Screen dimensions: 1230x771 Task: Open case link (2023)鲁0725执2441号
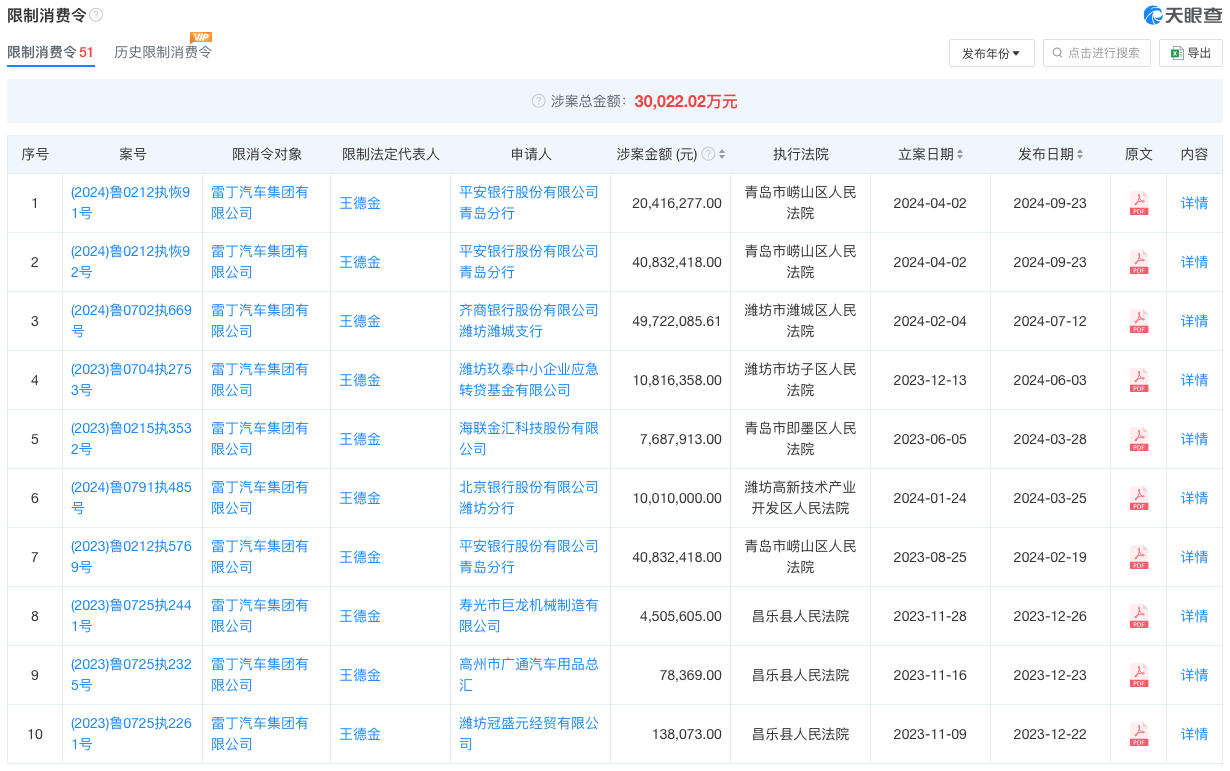131,616
